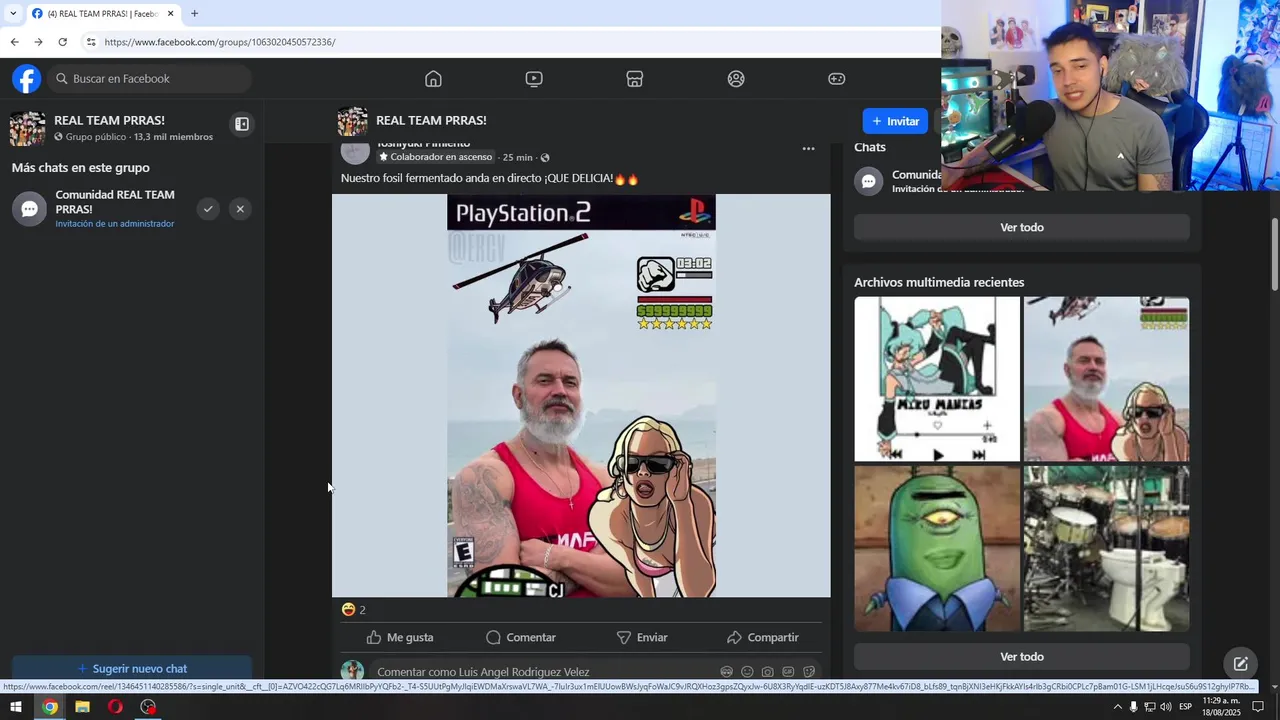This screenshot has width=1280, height=720.
Task: Insert an avatar sticker in the comment
Action: 727,672
